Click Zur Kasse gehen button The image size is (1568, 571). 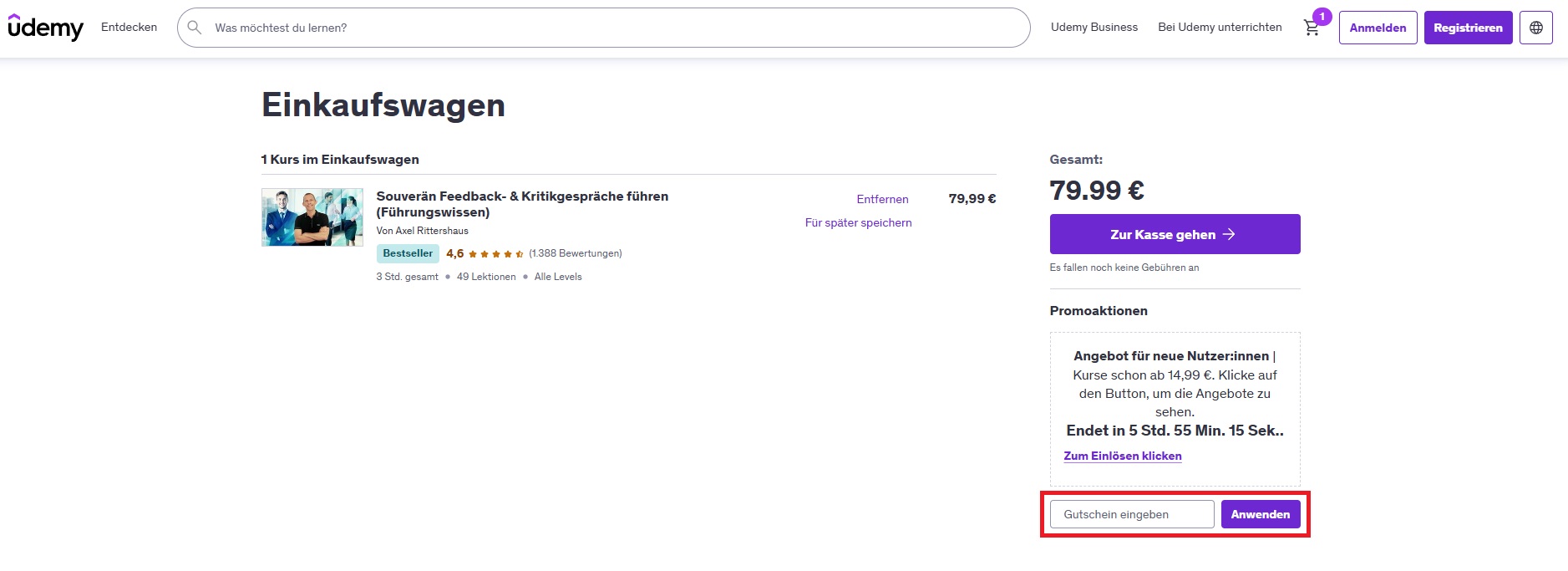tap(1175, 234)
